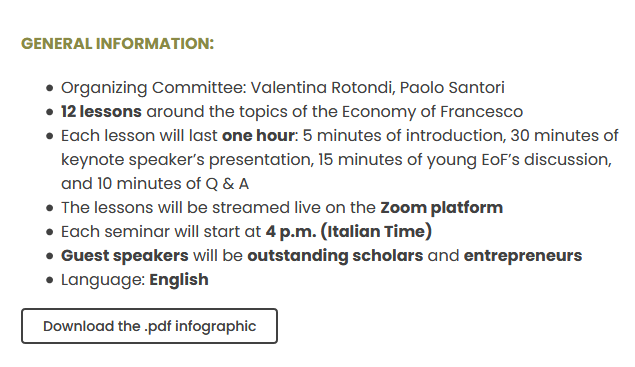Click the text 5 minutes of introduction
Viewport: 635px width, 367px height.
coord(404,136)
